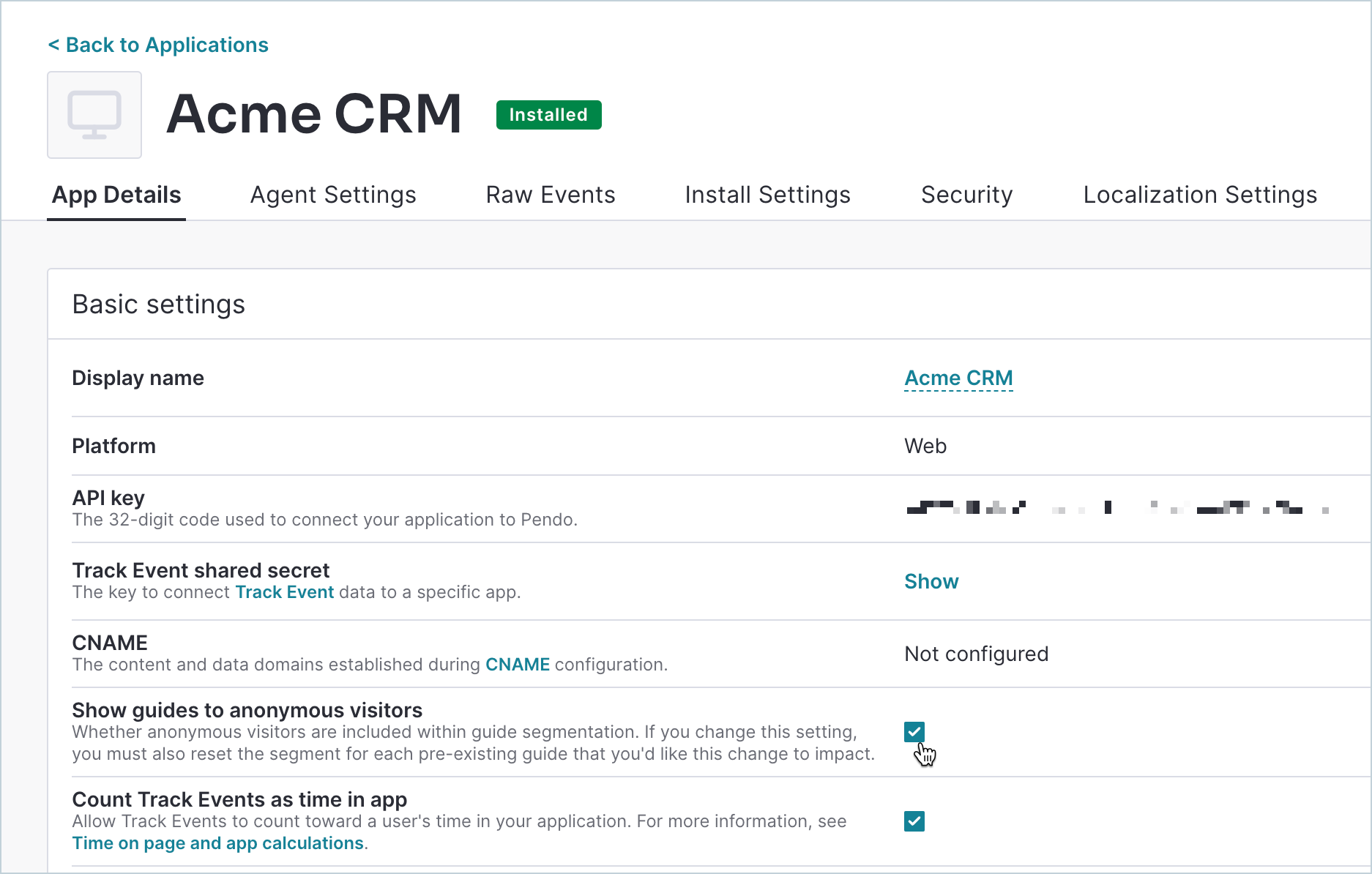
Task: Click the Acme CRM page title
Action: [x=314, y=114]
